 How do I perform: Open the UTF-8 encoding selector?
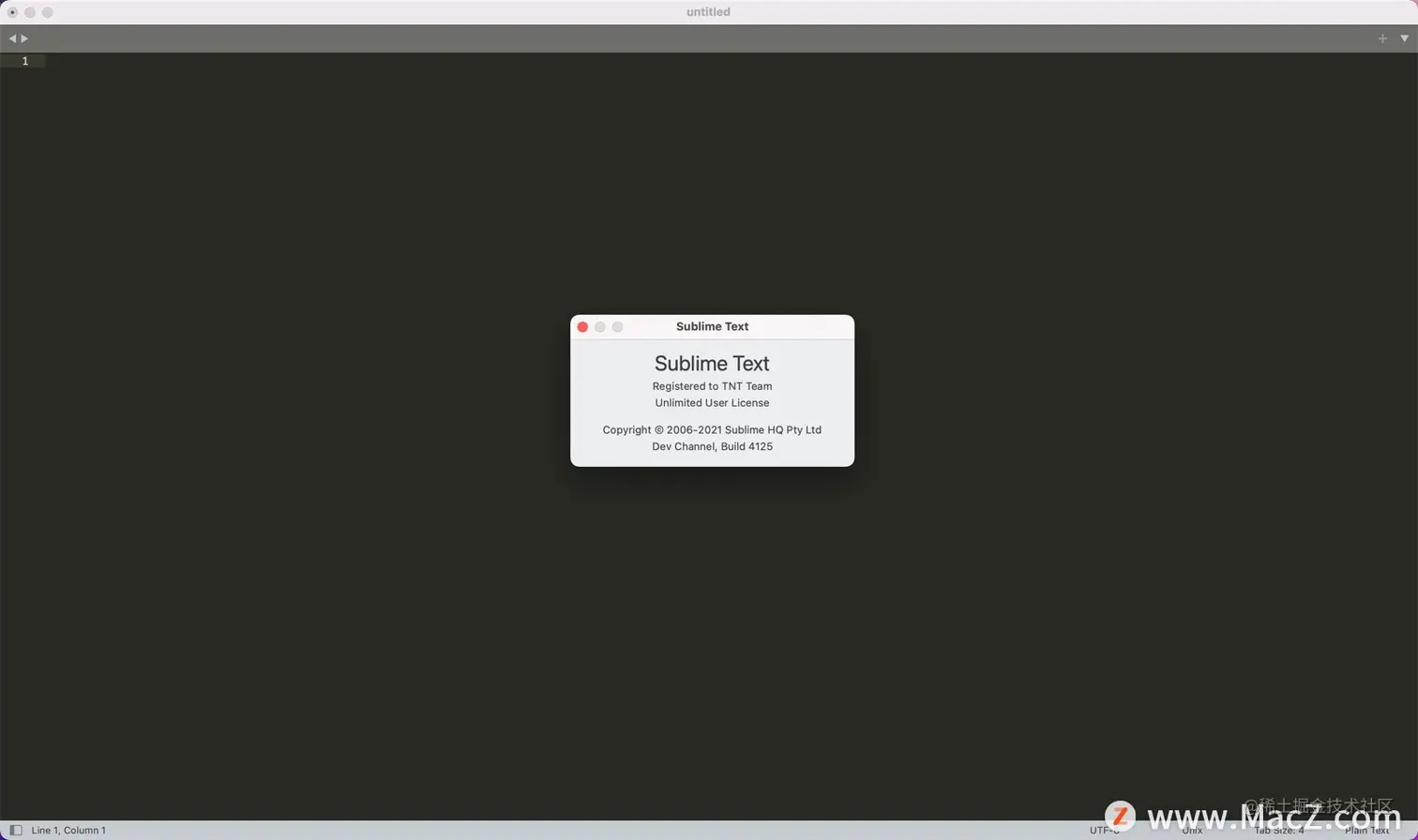1105,831
